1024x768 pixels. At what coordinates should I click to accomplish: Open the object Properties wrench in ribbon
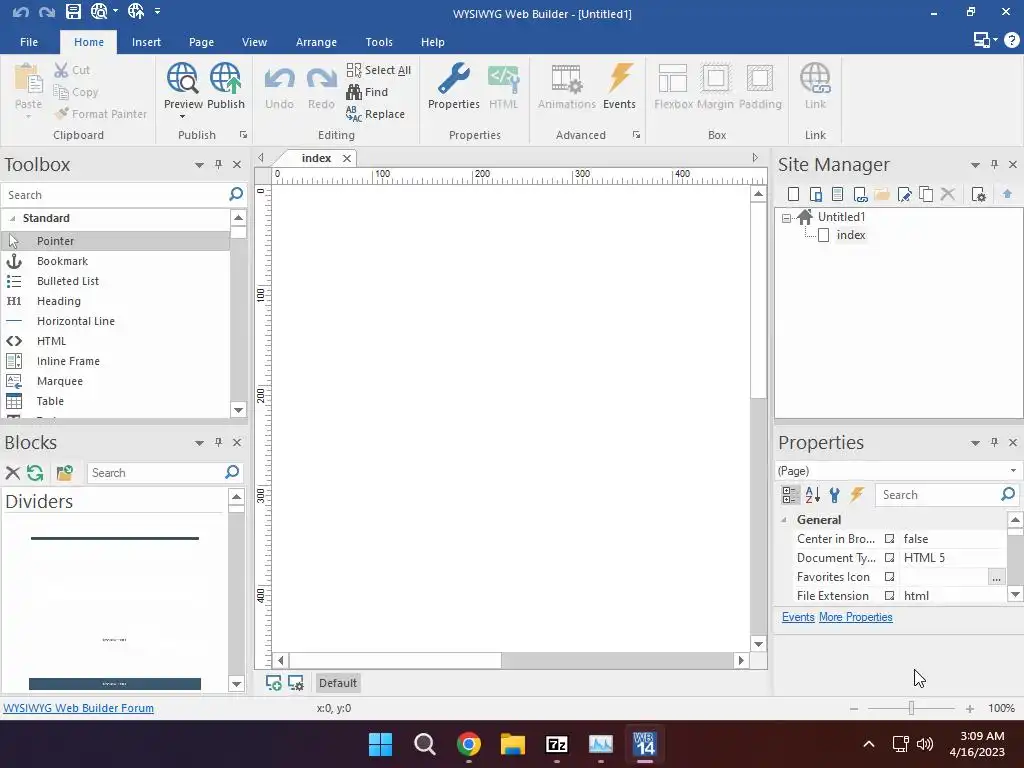point(453,78)
